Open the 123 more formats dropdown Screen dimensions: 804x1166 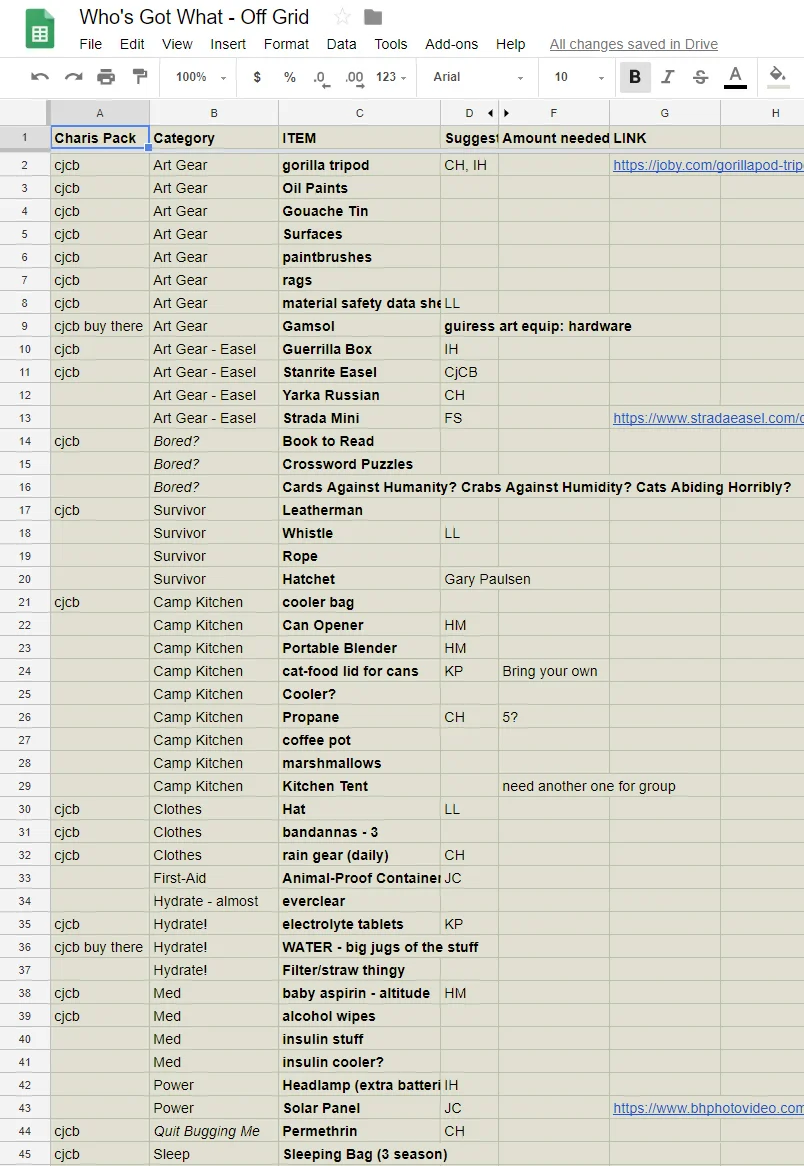pos(391,77)
